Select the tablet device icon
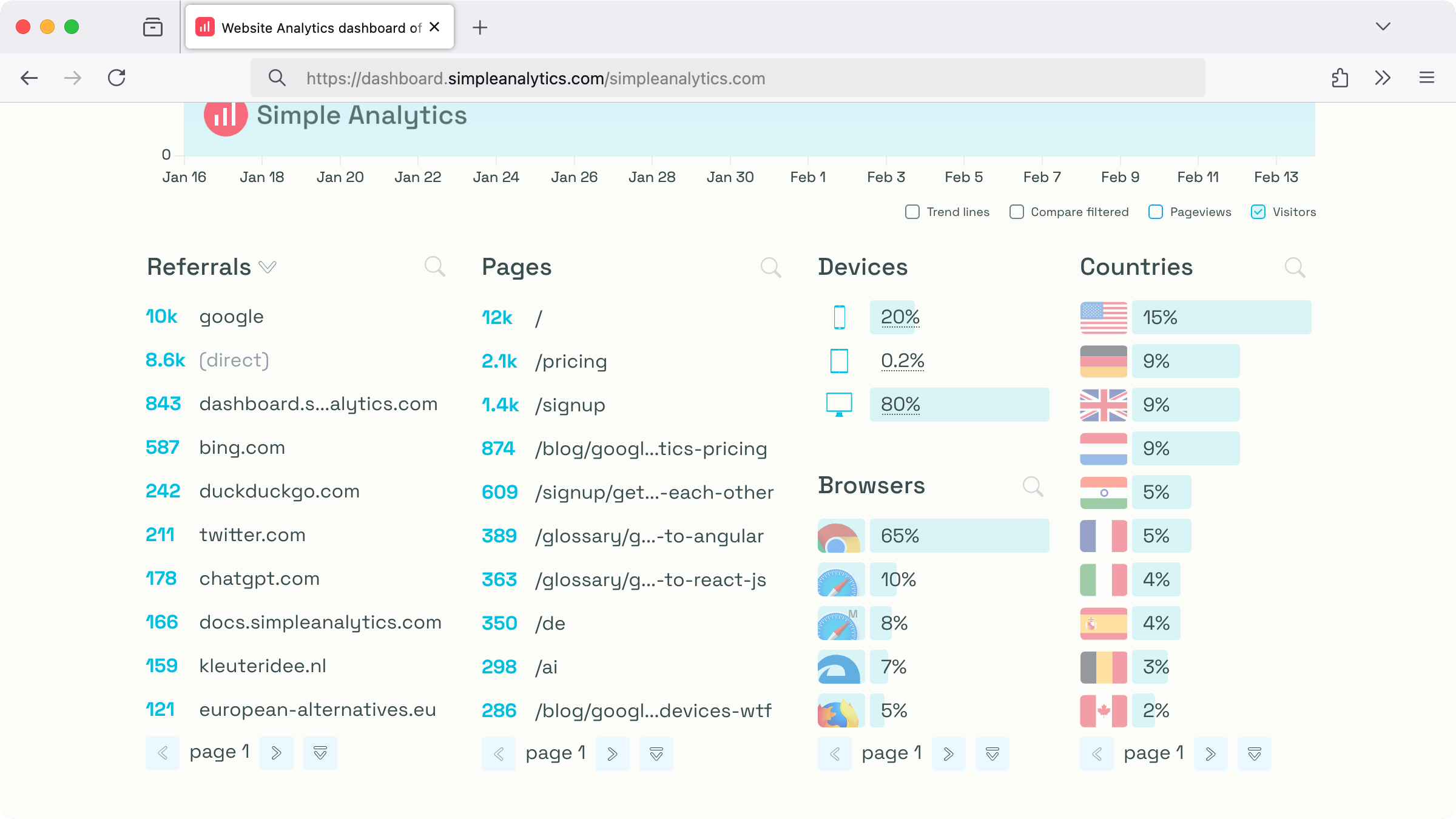The width and height of the screenshot is (1456, 819). (x=840, y=361)
